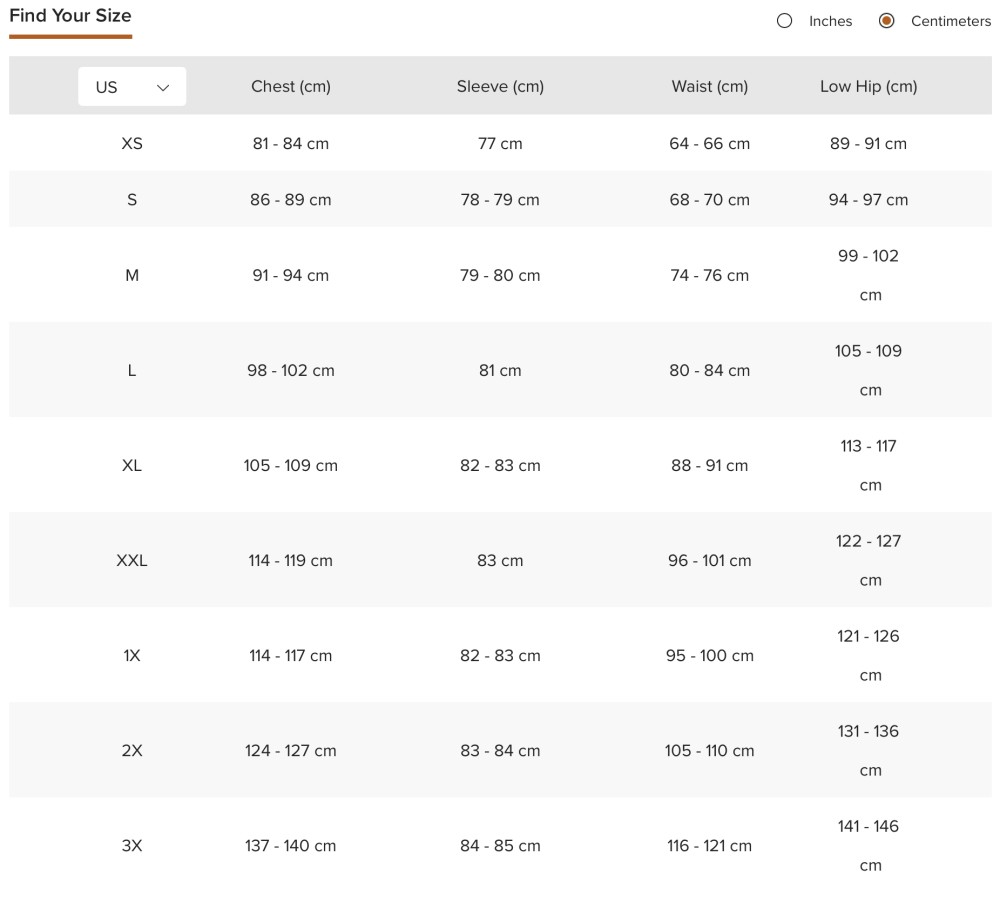Click the 78 - 79 cm sleeve value
This screenshot has width=1000, height=902.
500,200
